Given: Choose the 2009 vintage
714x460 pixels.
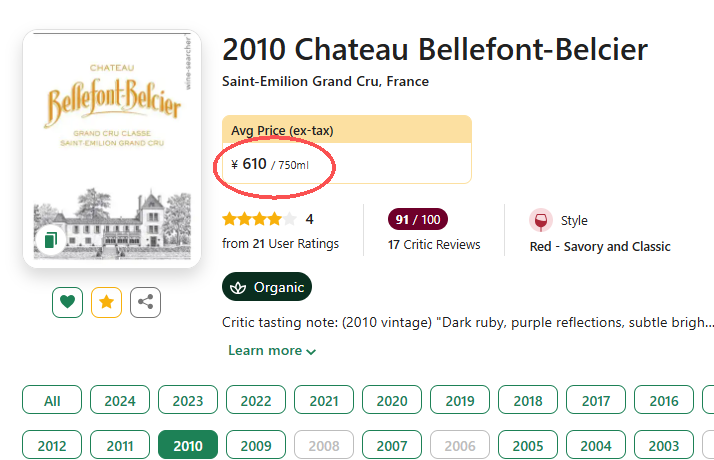Looking at the screenshot, I should 256,445.
